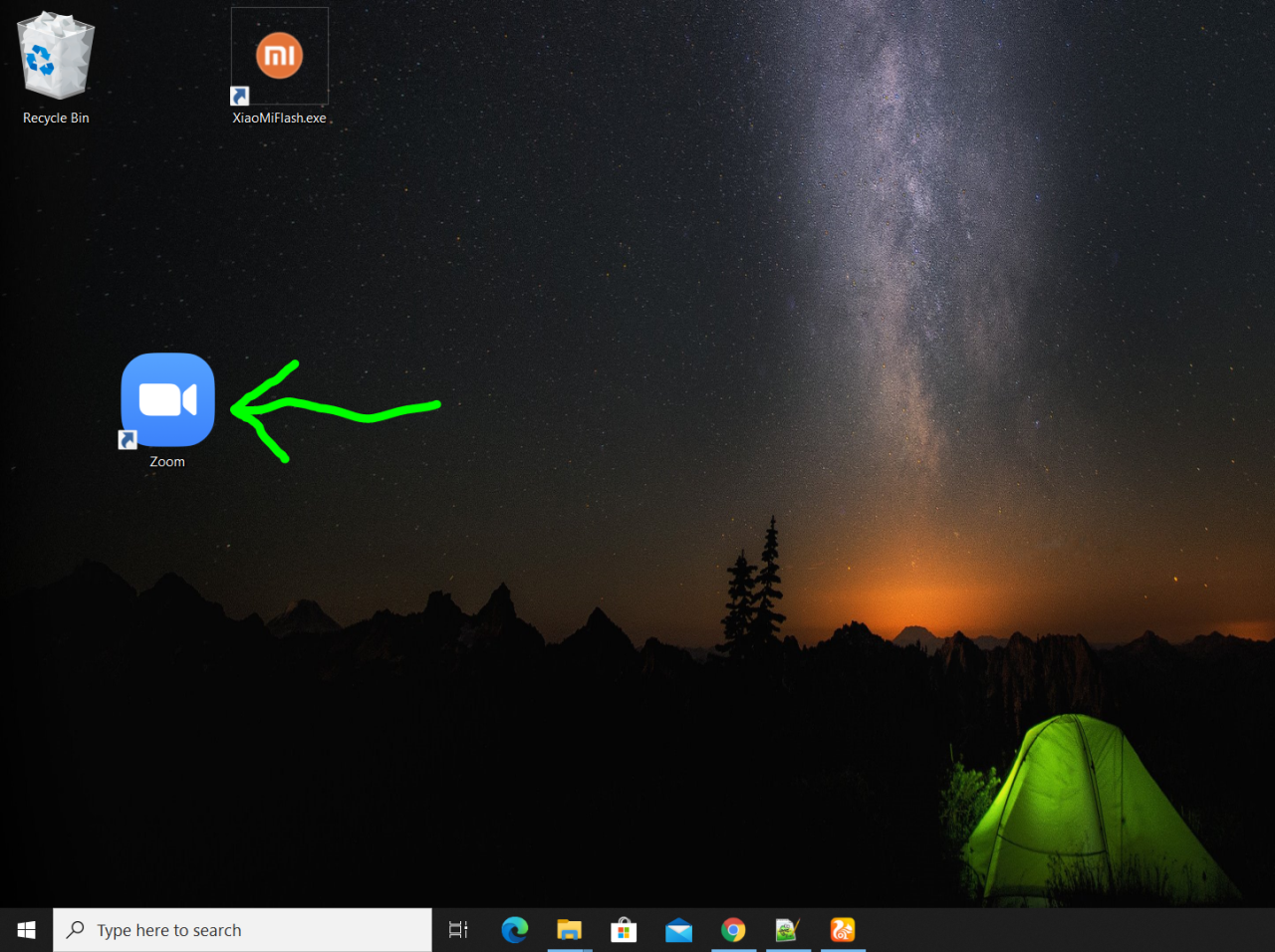The height and width of the screenshot is (952, 1275).
Task: Click the 'XiaoMiFlash.exe' icon label
Action: 279,118
